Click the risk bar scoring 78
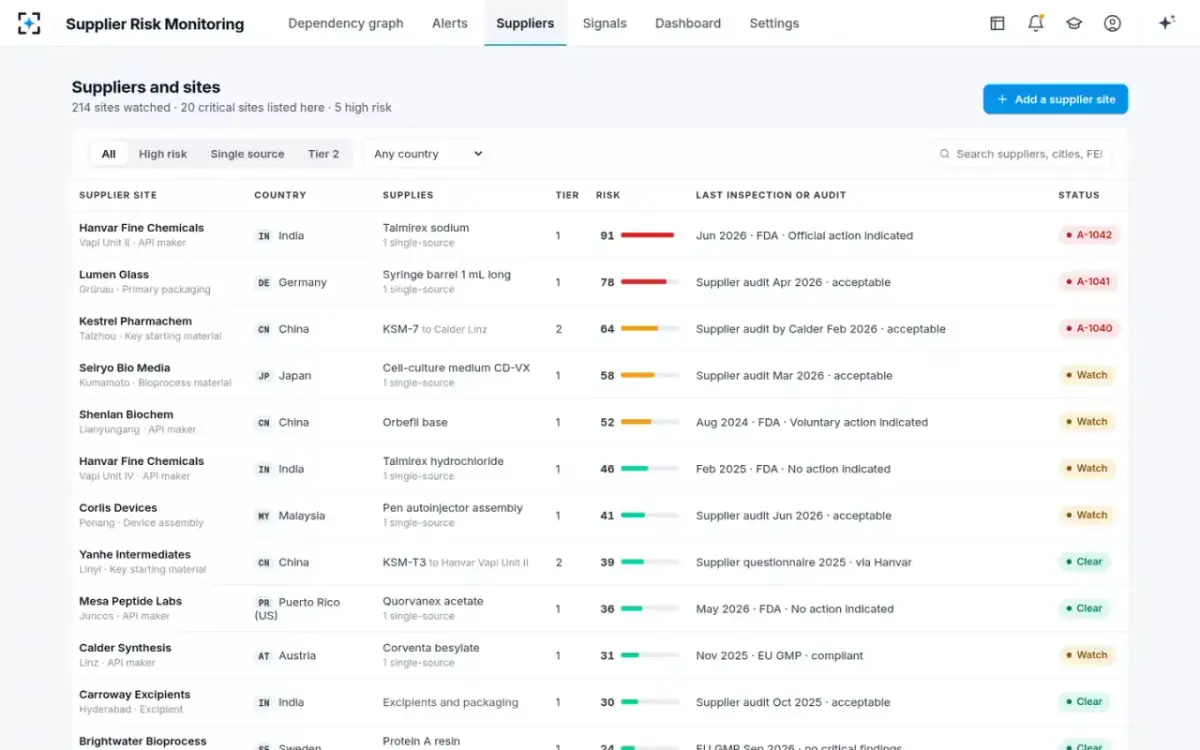 (x=650, y=283)
